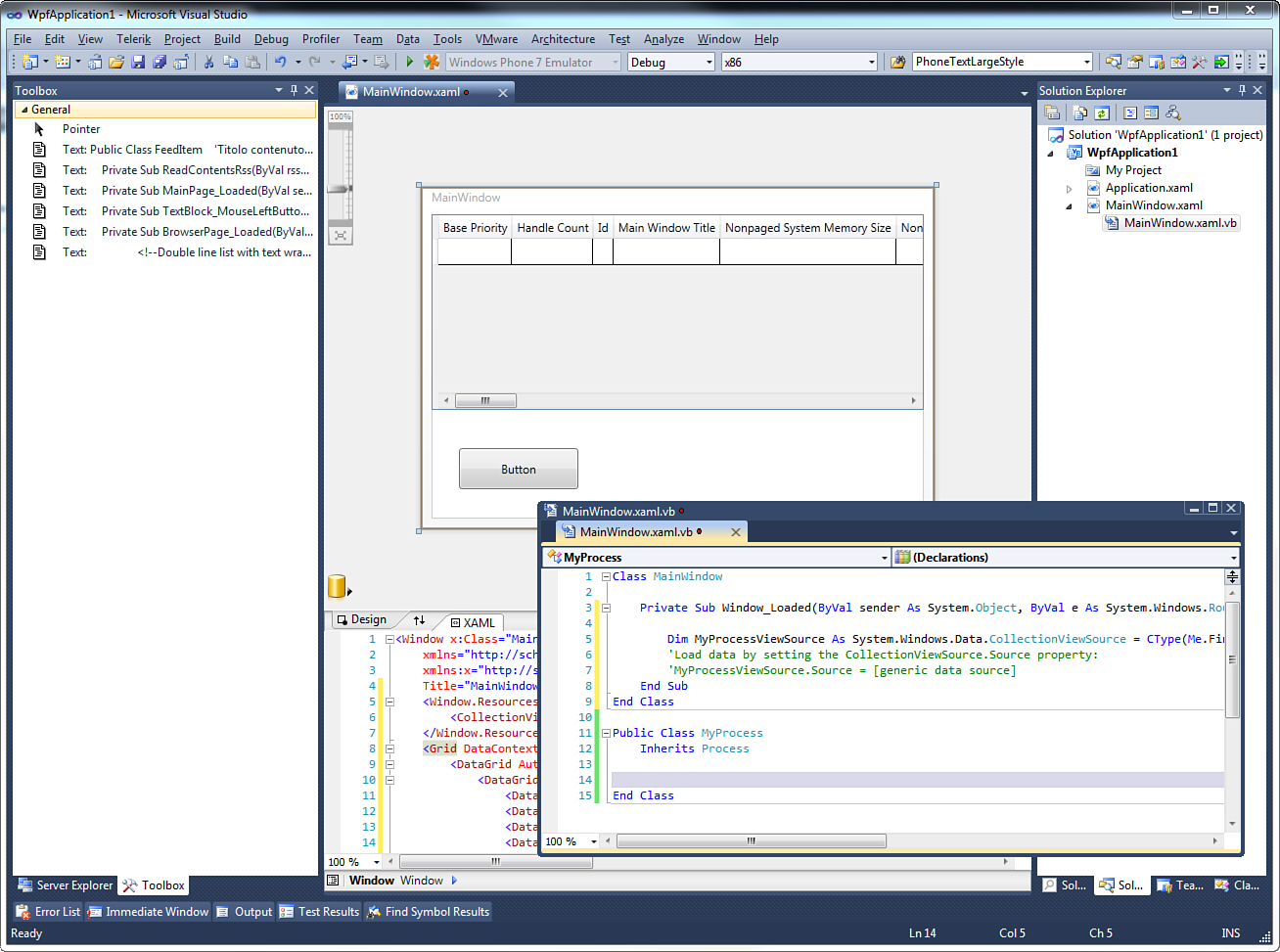Collapse the MainWindow.xaml node in Solution Explorer
Viewport: 1280px width, 952px height.
(1069, 205)
